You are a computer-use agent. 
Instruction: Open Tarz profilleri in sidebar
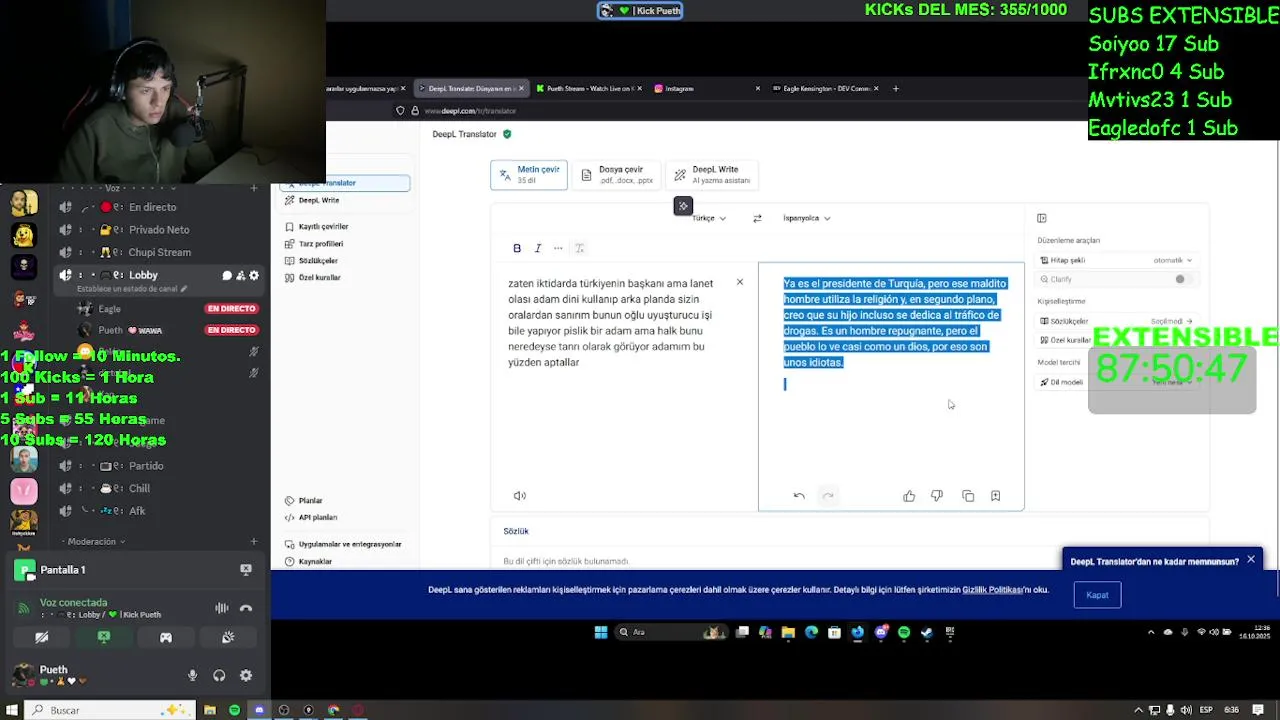click(314, 244)
